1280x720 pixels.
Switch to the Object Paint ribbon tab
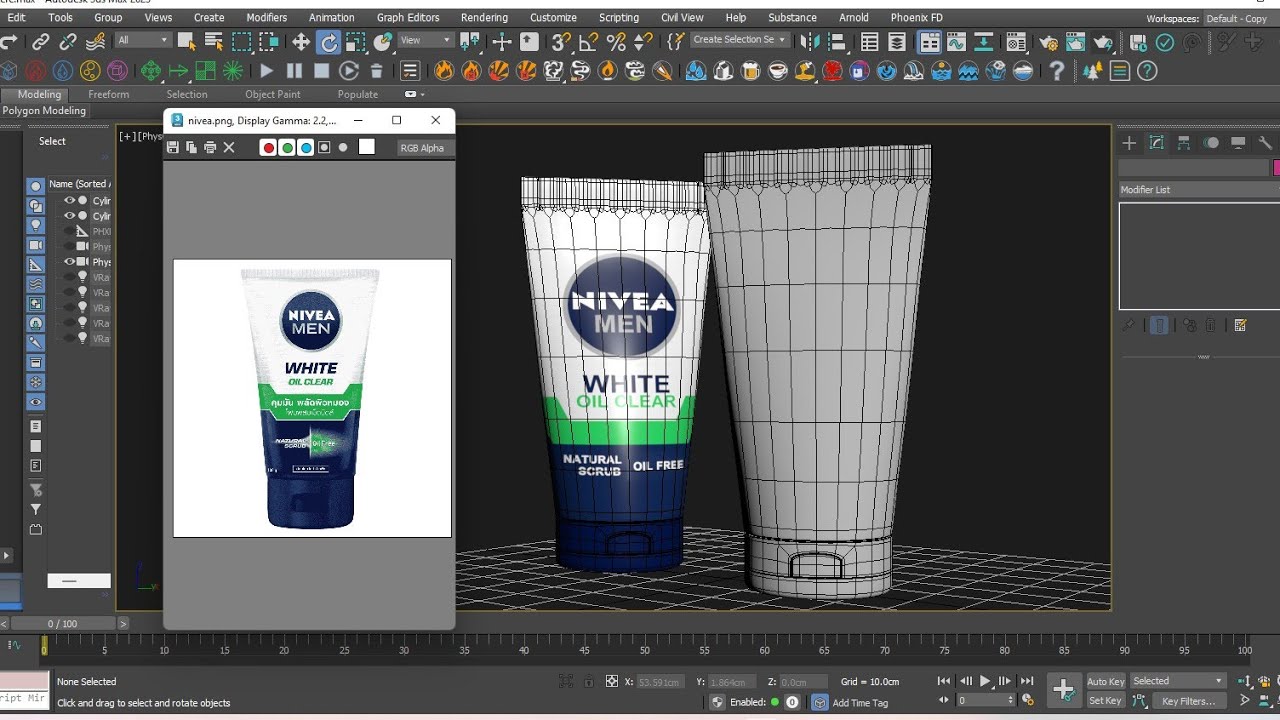[x=273, y=94]
